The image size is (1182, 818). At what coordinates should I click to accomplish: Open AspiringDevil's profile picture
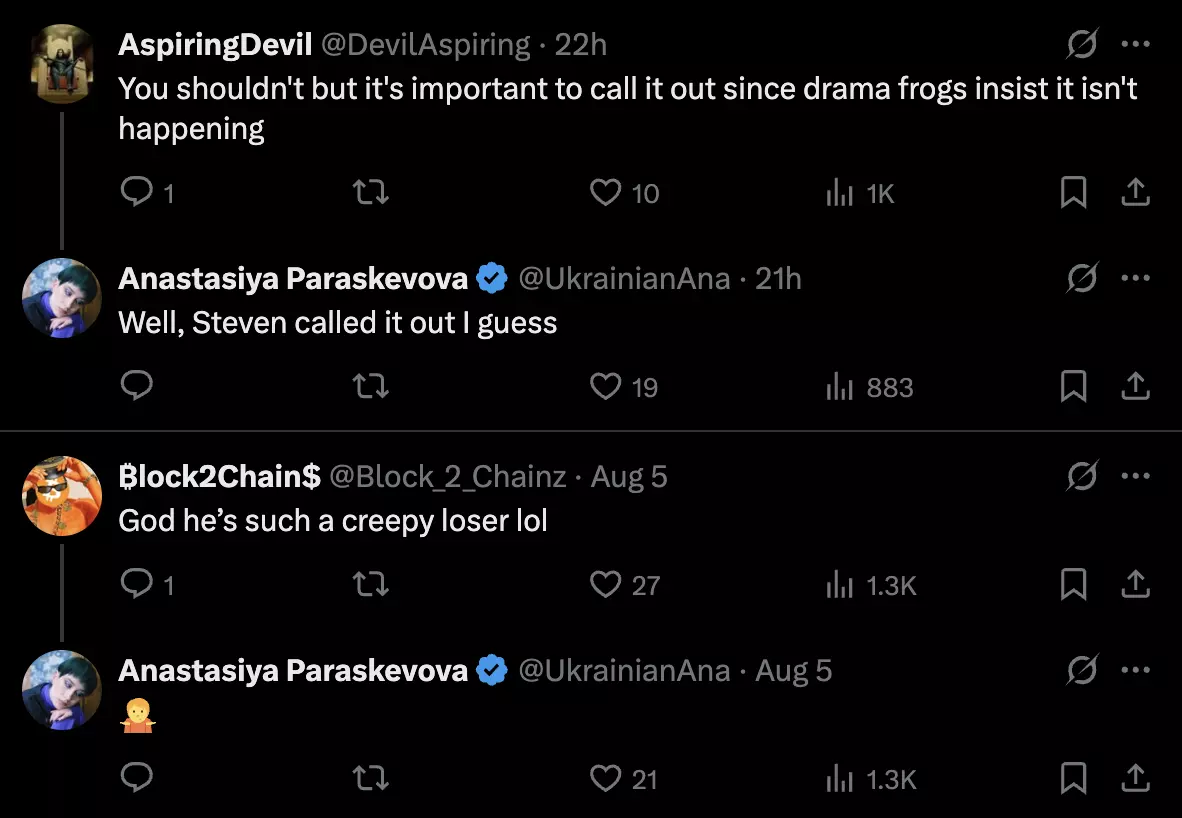62,63
